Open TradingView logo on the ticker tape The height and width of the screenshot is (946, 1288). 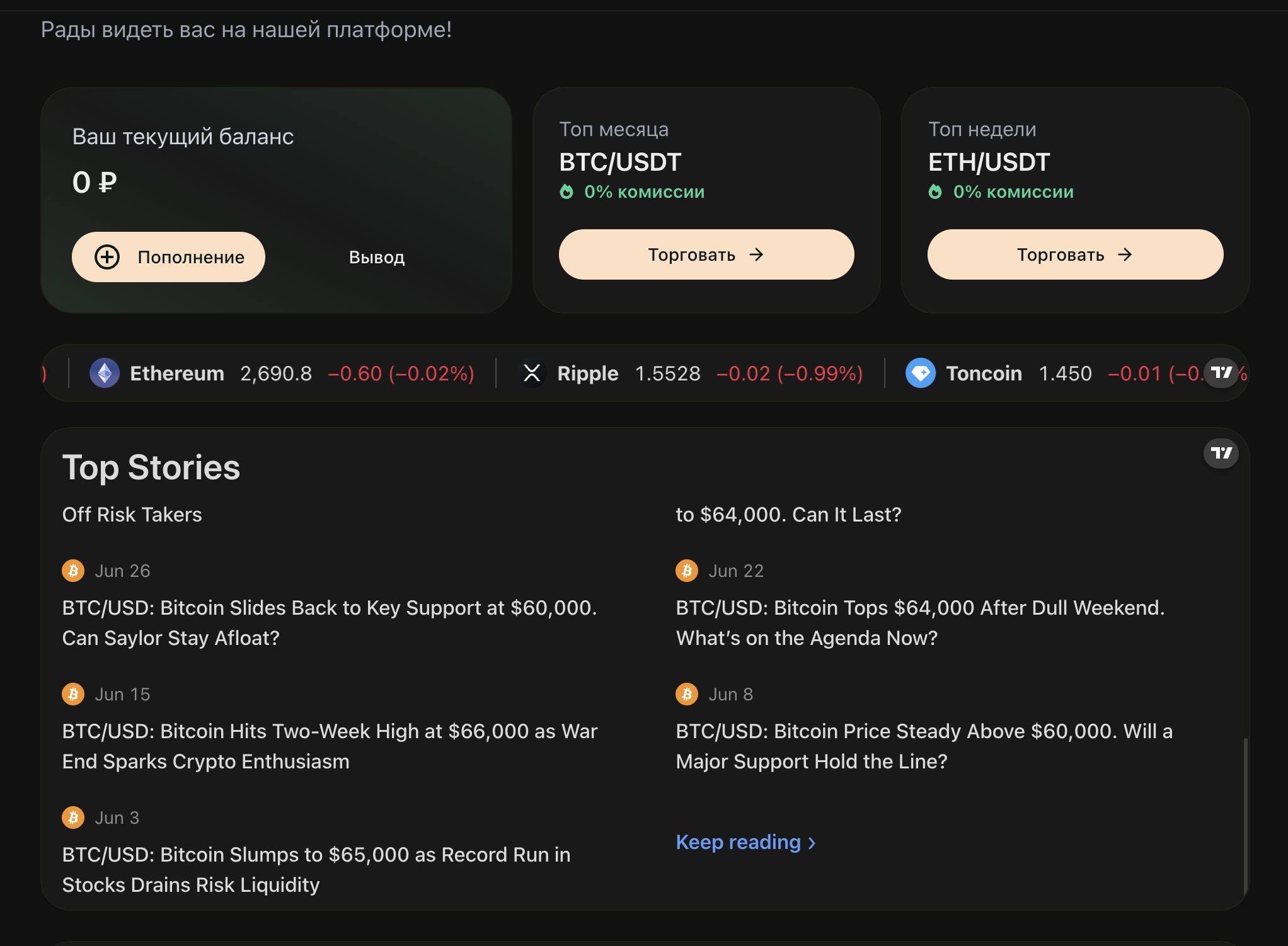pos(1221,373)
